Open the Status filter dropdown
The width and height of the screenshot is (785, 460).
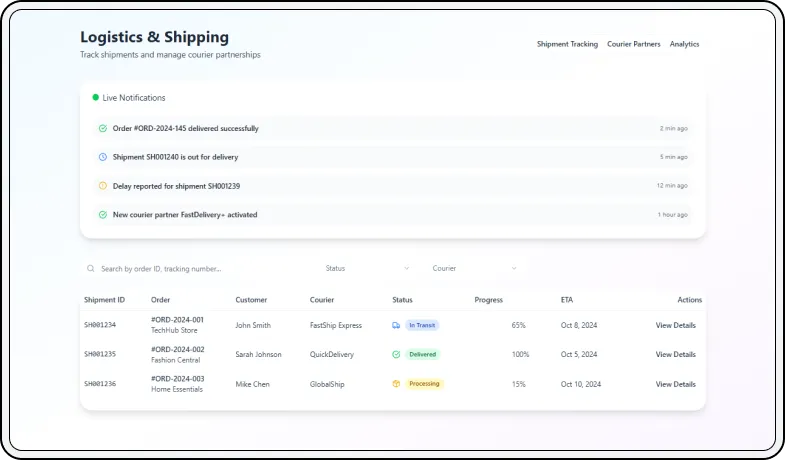[366, 268]
